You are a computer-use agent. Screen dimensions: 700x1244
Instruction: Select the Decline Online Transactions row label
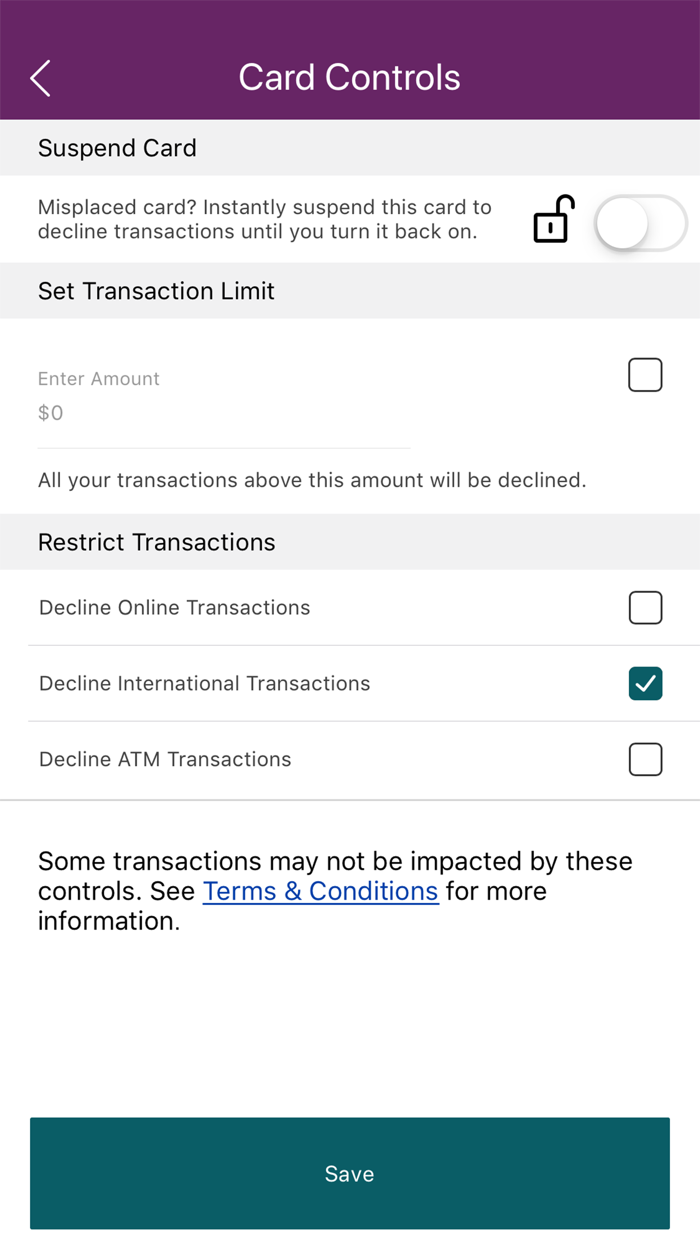174,607
